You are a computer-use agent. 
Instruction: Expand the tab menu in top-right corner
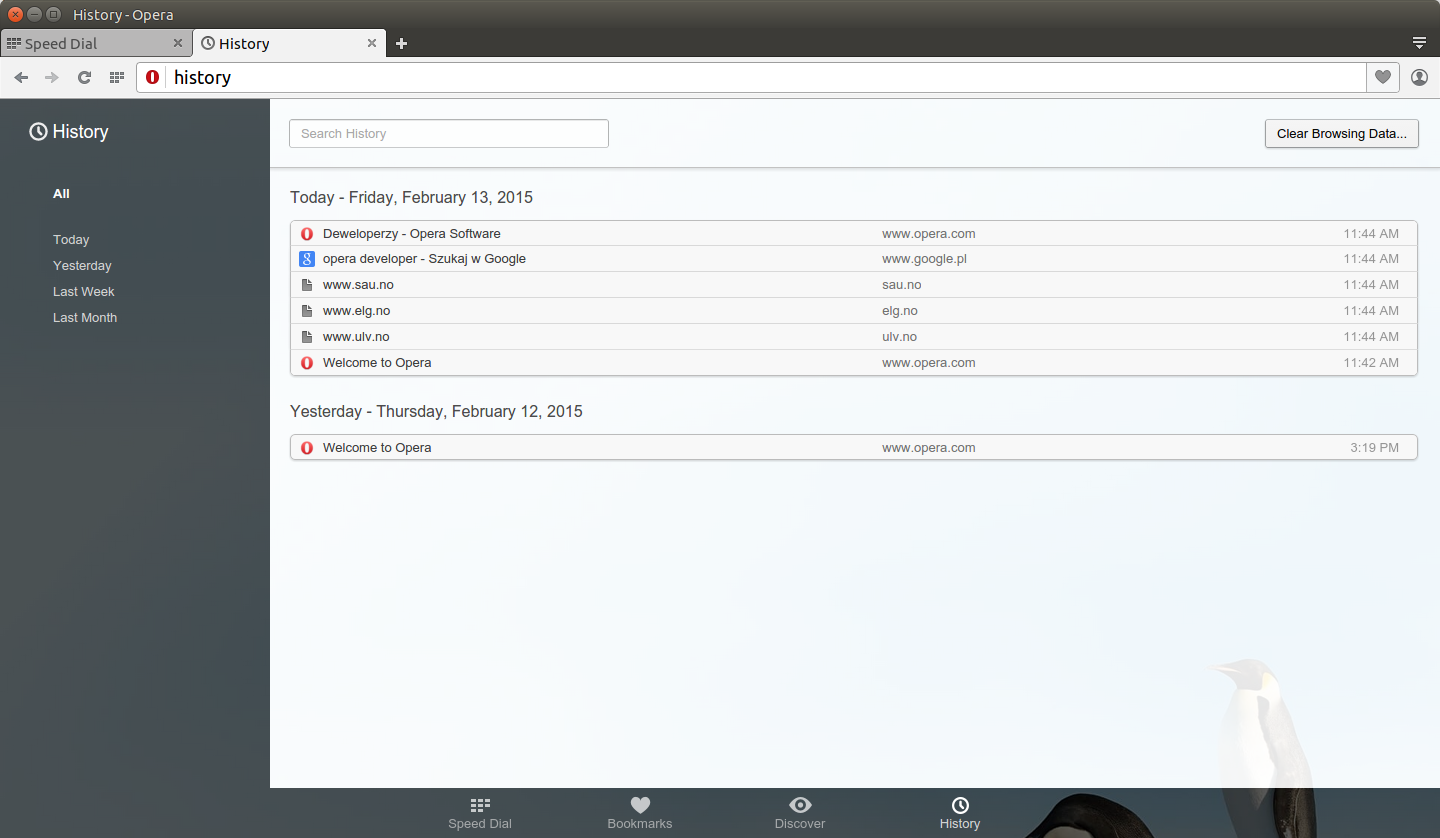click(1419, 43)
